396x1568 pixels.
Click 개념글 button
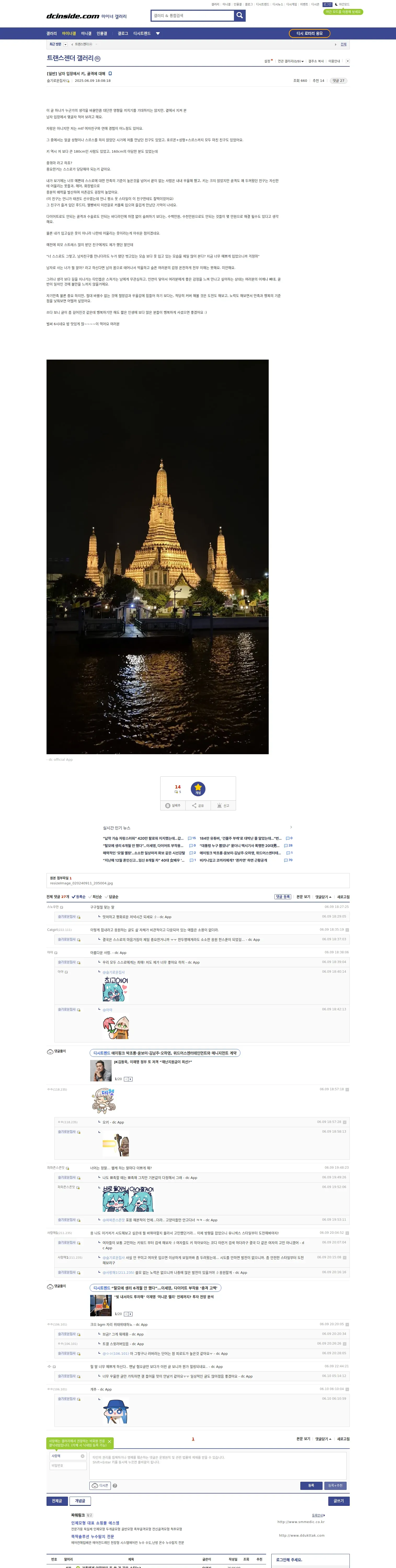pyautogui.click(x=81, y=1501)
